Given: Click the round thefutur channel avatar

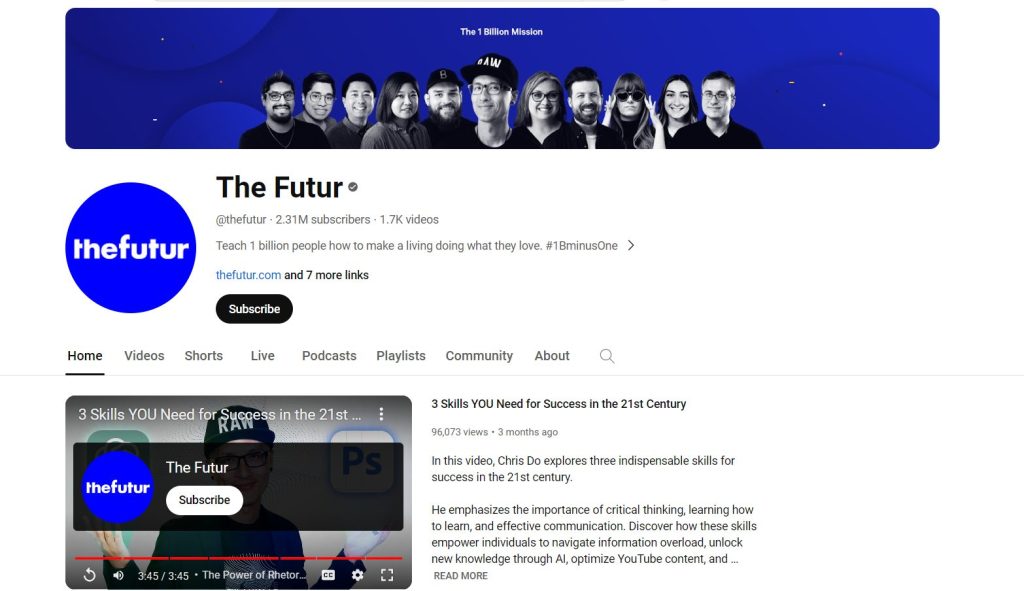Looking at the screenshot, I should [x=131, y=248].
